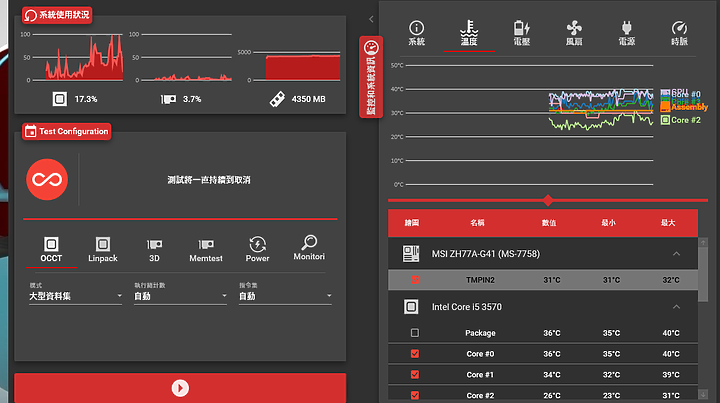Viewport: 720px width, 403px height.
Task: Open the 系統 system info tab
Action: 416,33
